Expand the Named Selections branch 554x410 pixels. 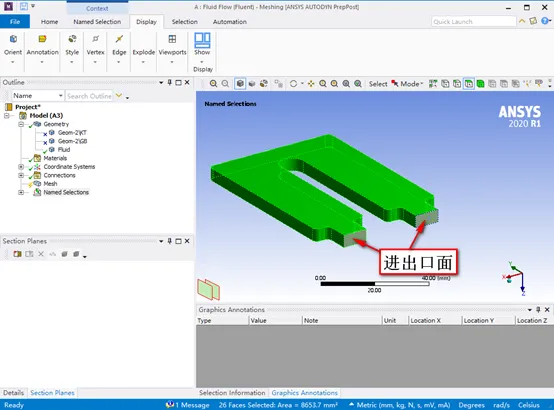point(21,192)
